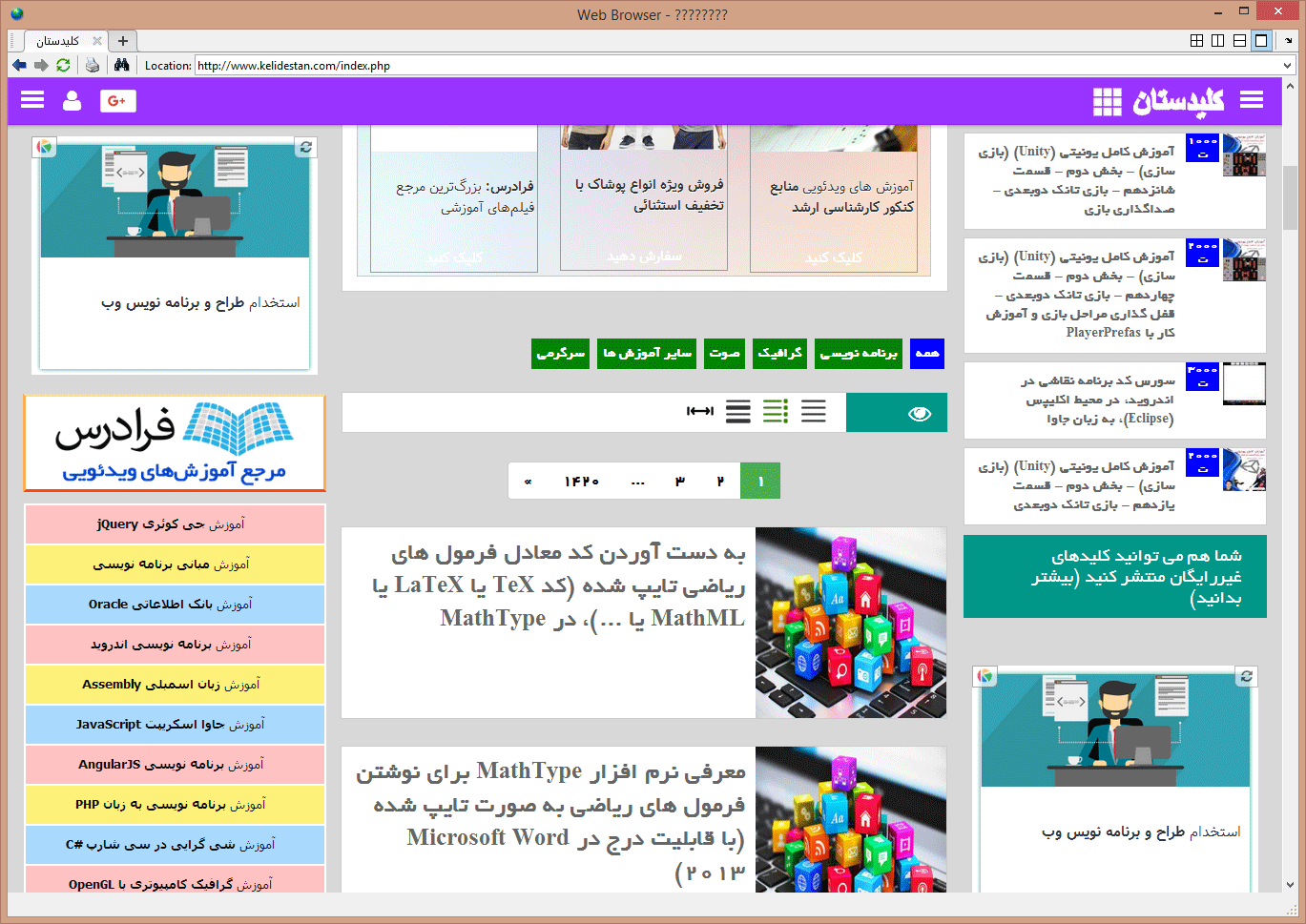Reload the page with the green refresh icon
Viewport: 1306px width, 924px height.
pos(63,65)
